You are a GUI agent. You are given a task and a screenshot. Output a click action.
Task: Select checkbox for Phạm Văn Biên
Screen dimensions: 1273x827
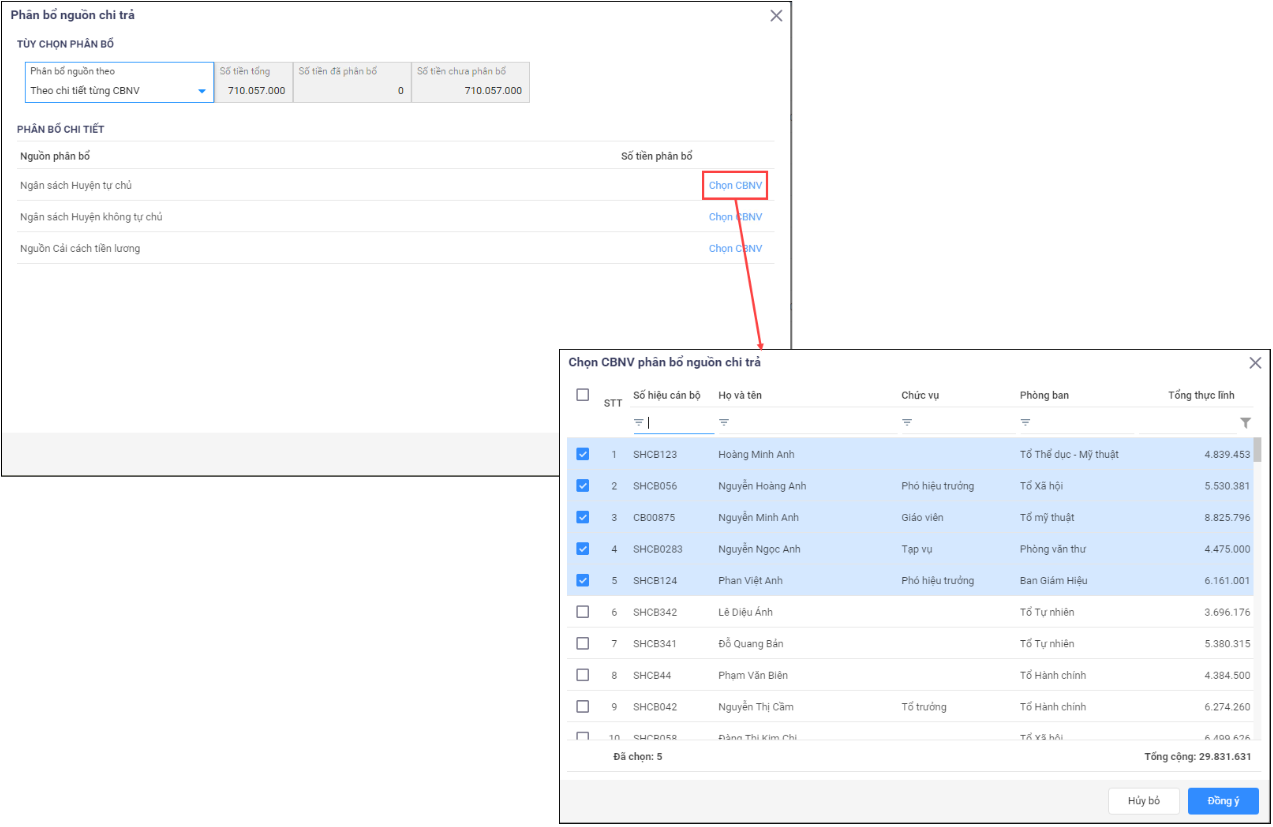(583, 675)
